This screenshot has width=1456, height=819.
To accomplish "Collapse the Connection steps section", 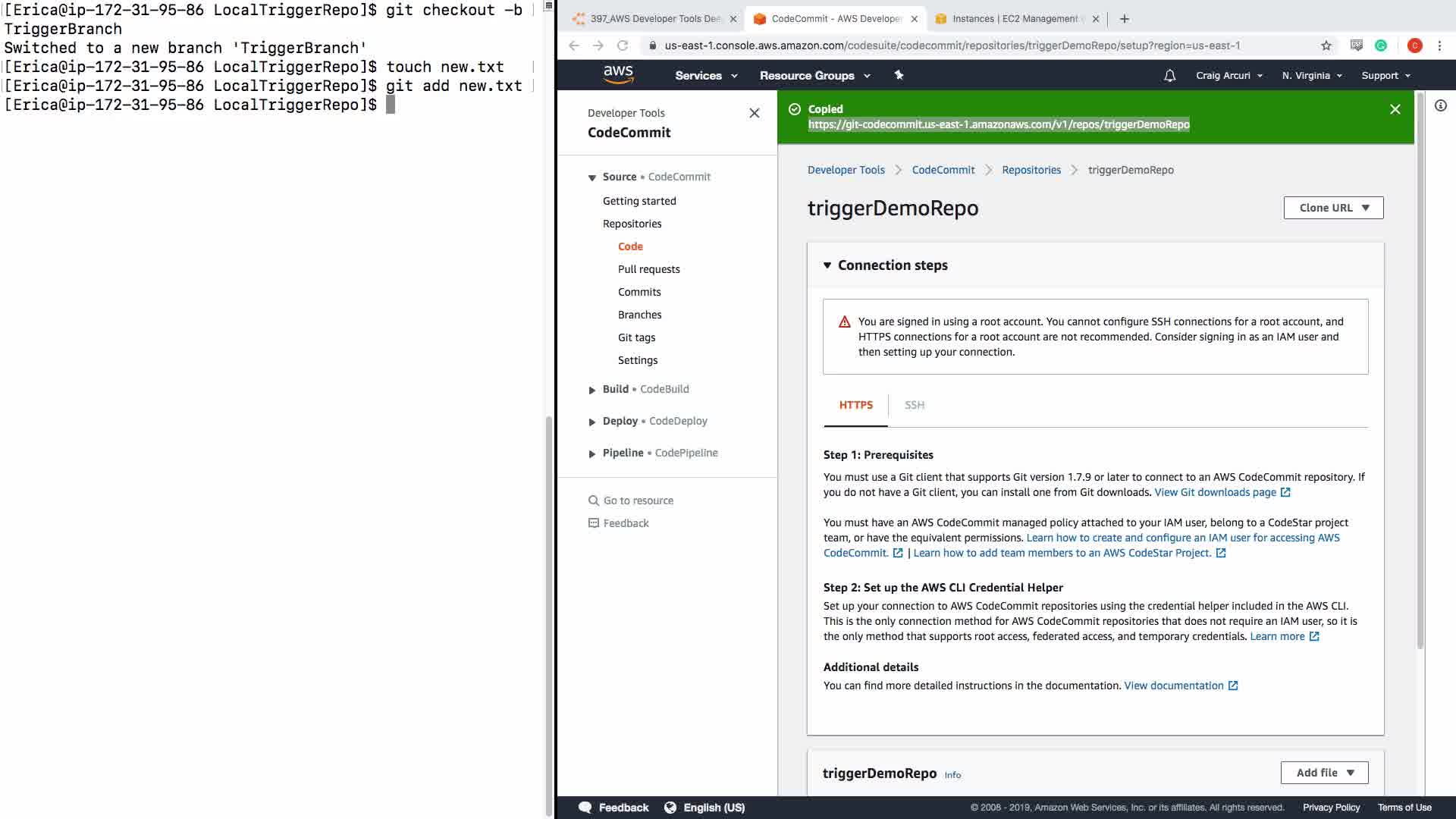I will point(827,265).
